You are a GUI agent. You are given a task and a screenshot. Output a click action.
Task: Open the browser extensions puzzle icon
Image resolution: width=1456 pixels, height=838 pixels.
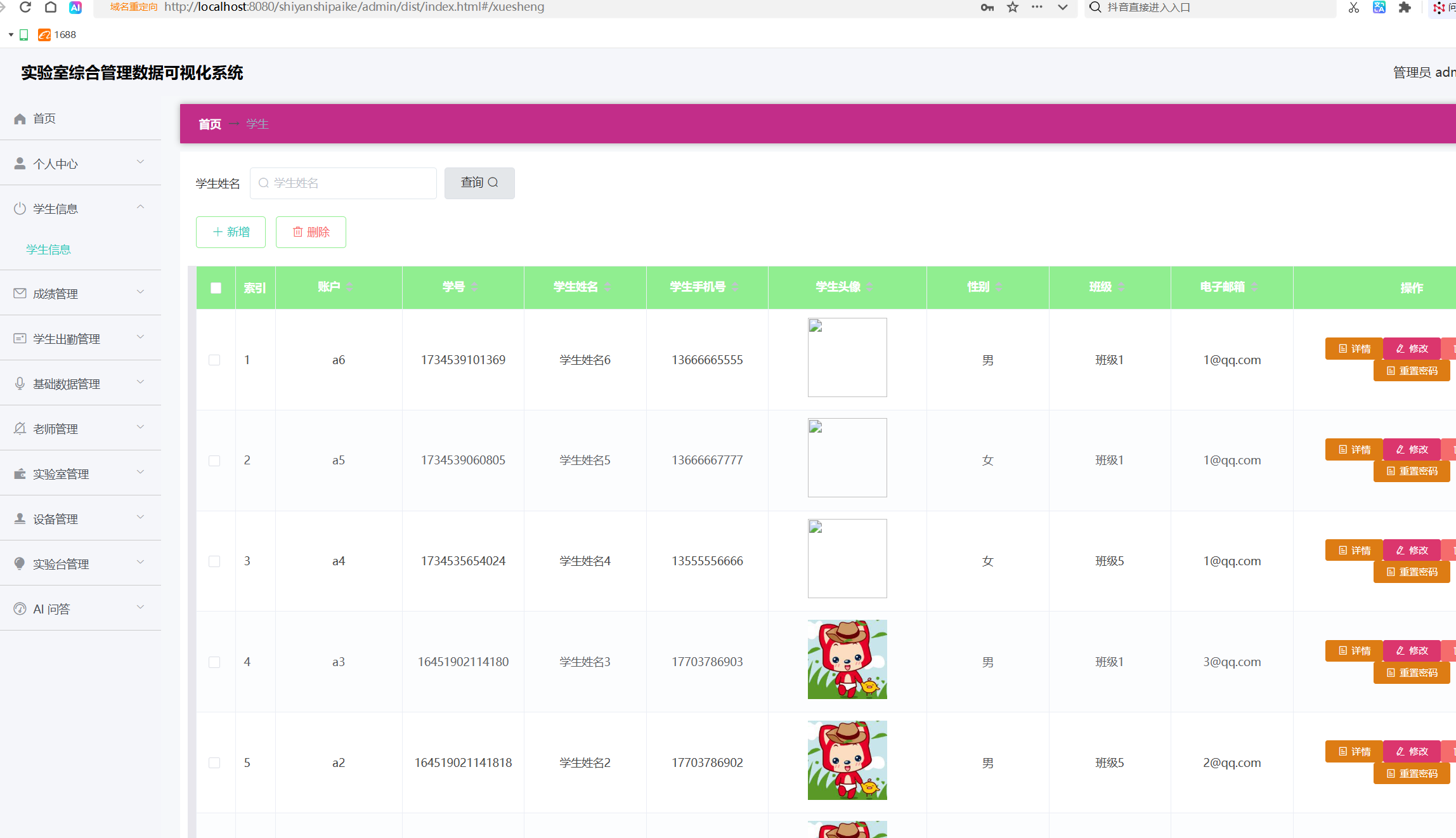point(1405,7)
